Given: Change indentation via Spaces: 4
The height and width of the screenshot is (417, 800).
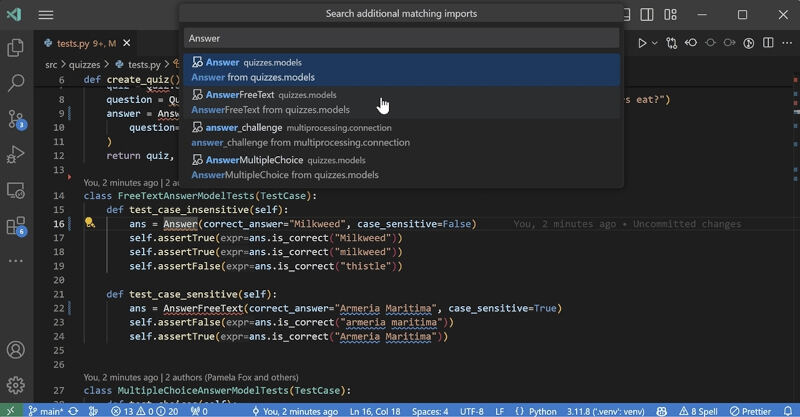Looking at the screenshot, I should [x=430, y=411].
